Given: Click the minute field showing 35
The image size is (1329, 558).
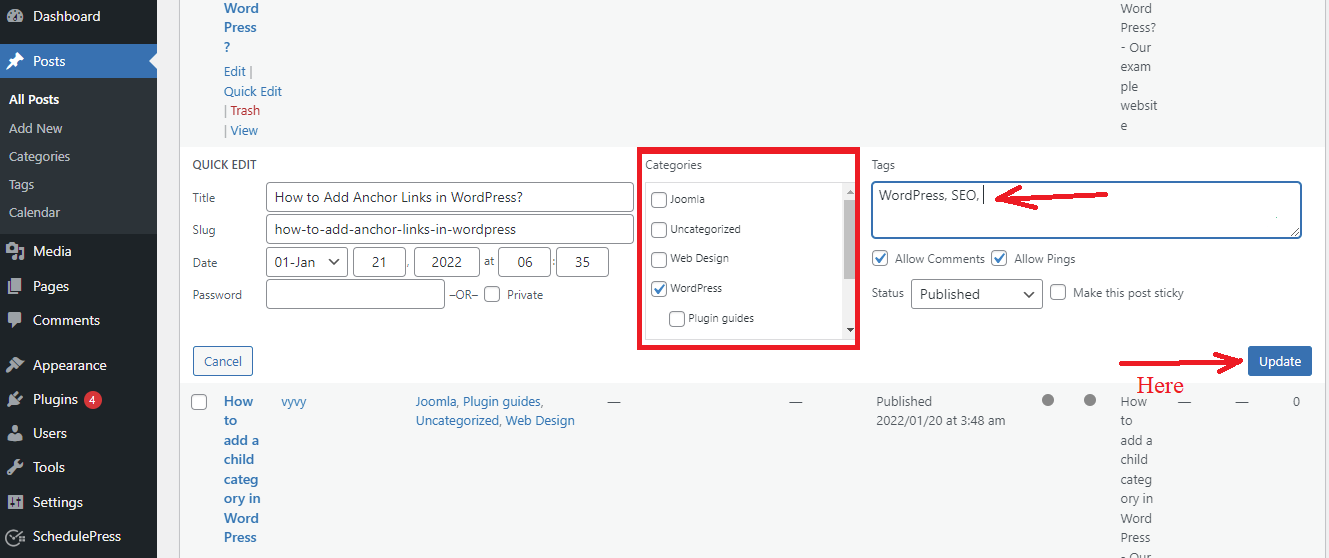Looking at the screenshot, I should 582,262.
